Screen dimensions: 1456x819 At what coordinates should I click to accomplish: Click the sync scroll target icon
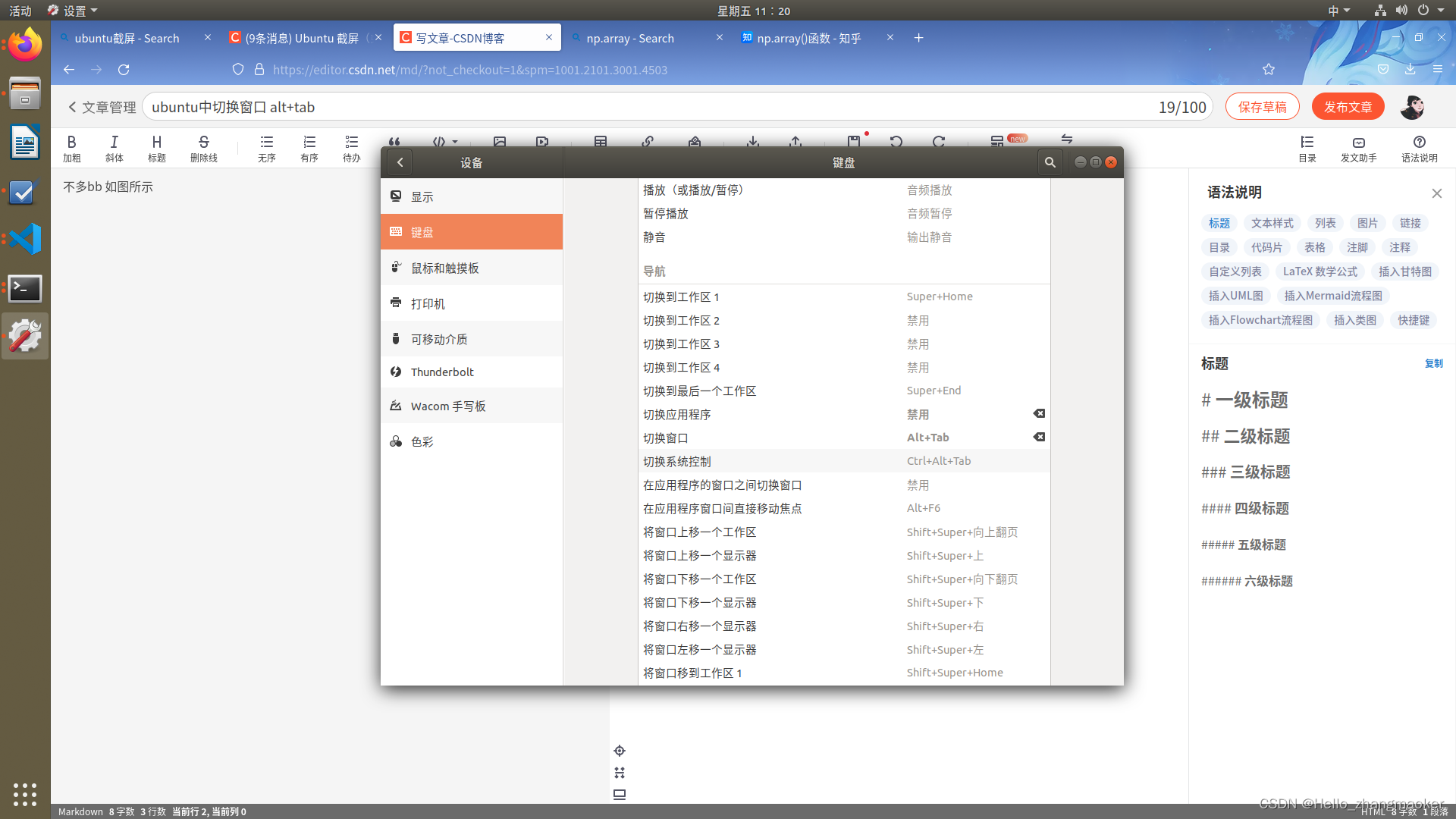click(x=620, y=751)
